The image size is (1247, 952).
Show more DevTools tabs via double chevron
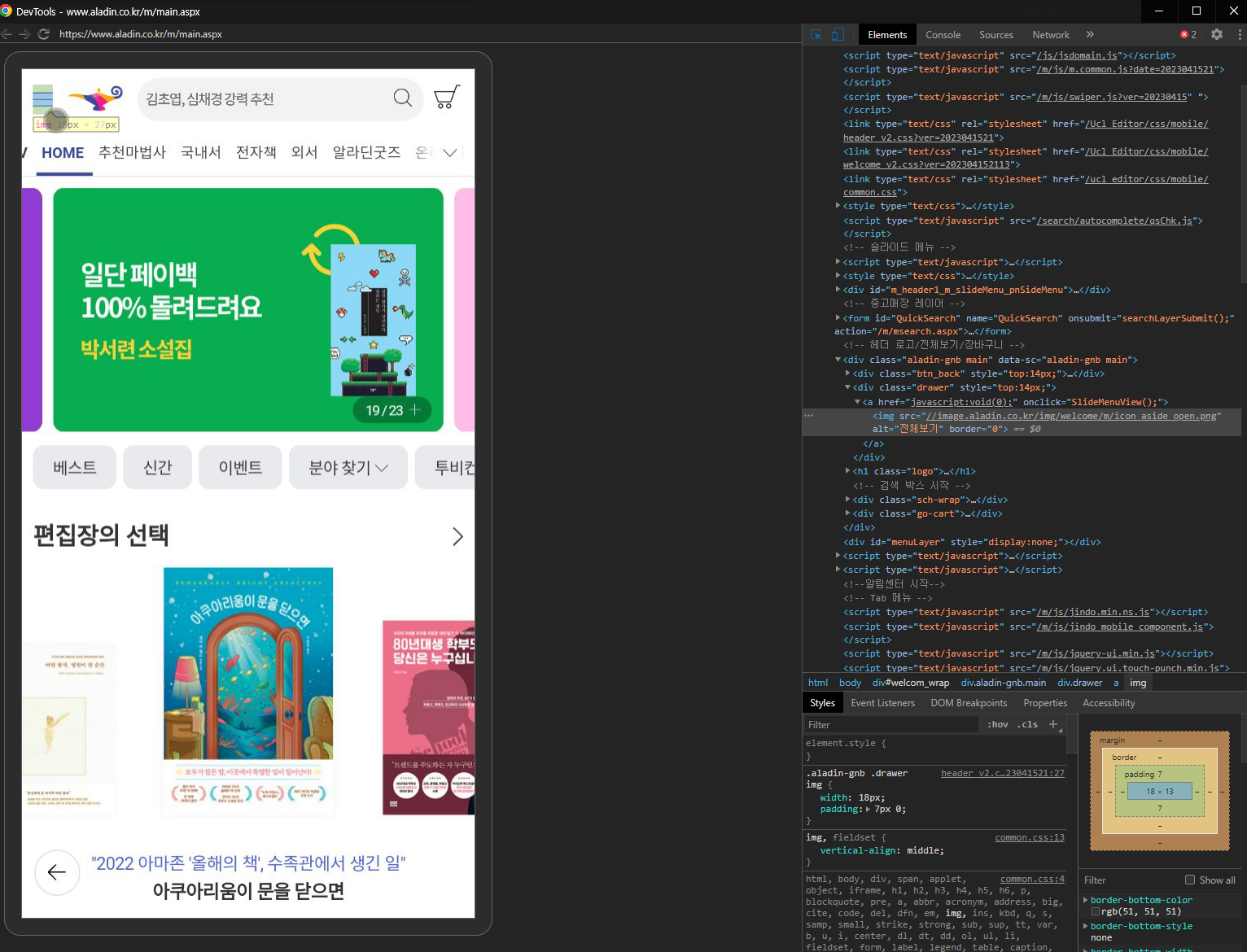pos(1090,34)
